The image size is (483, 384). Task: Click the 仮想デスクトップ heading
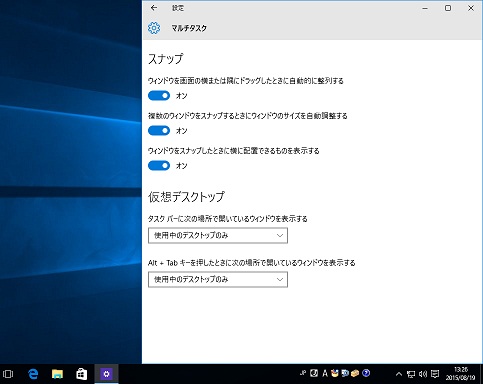[x=186, y=197]
